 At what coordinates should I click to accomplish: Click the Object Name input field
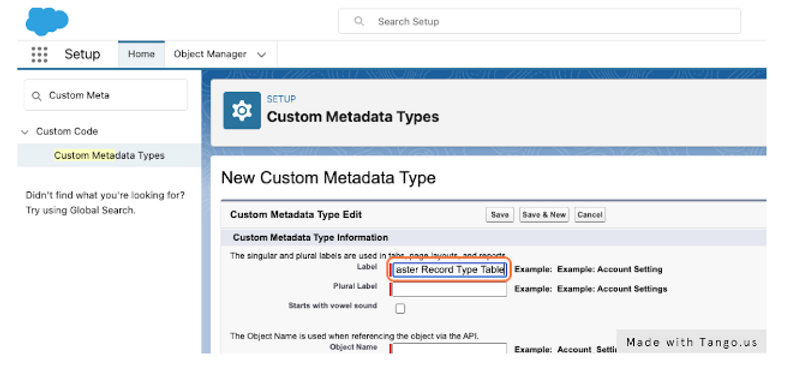(449, 349)
